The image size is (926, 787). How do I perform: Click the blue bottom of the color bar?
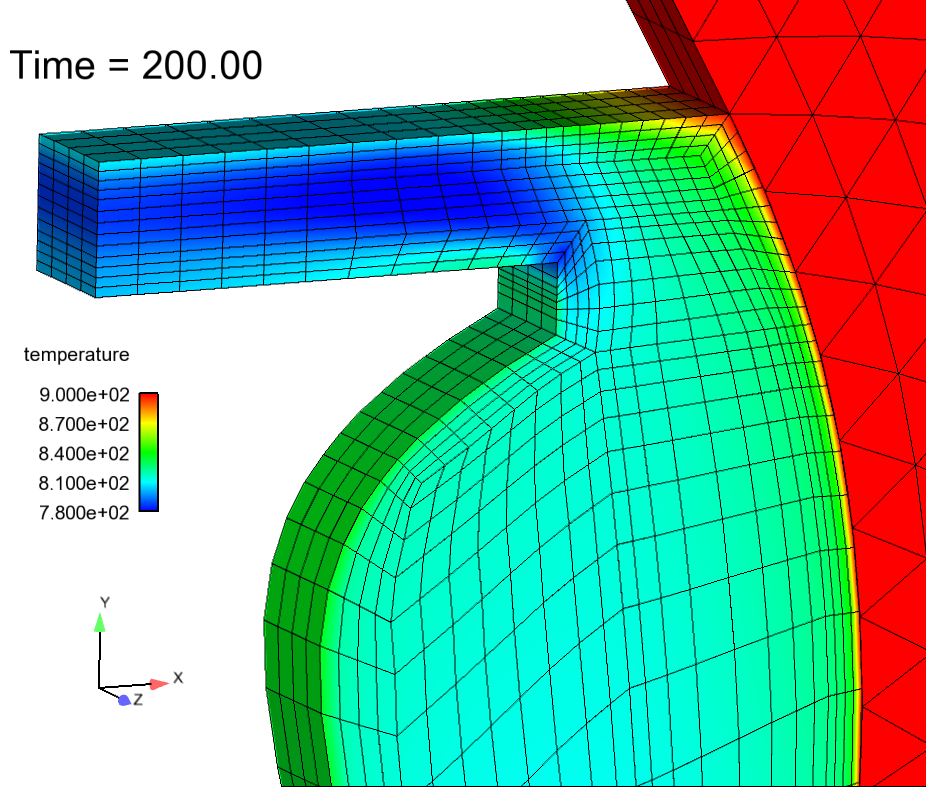coord(148,504)
